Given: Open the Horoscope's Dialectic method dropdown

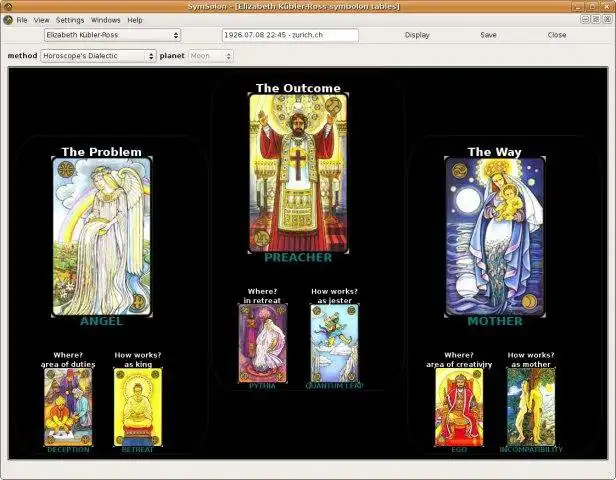Looking at the screenshot, I should click(x=98, y=56).
